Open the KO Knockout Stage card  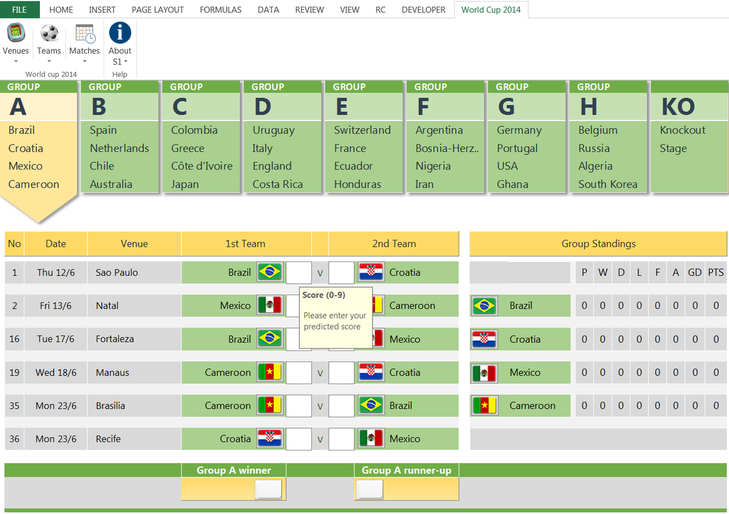689,137
